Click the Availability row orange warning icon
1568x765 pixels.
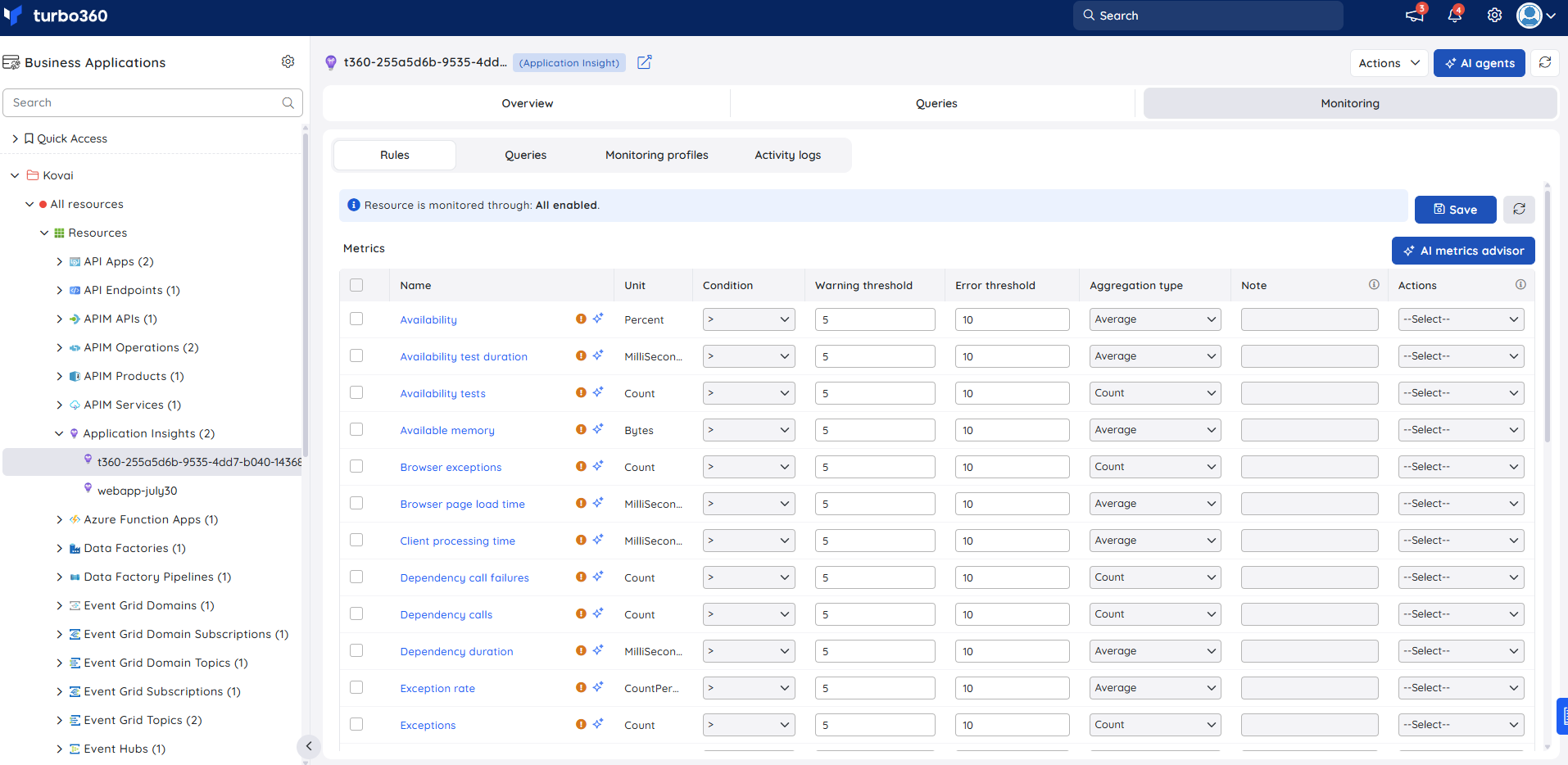581,319
